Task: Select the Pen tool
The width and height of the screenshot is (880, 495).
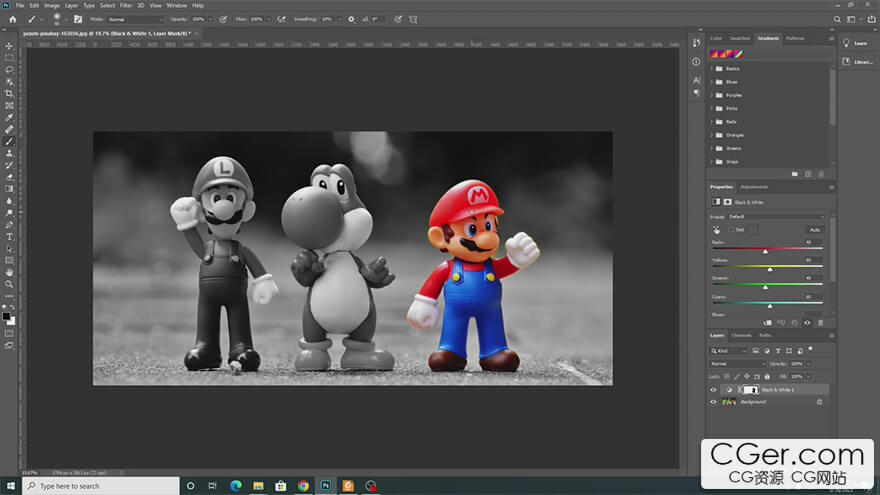Action: pyautogui.click(x=9, y=224)
